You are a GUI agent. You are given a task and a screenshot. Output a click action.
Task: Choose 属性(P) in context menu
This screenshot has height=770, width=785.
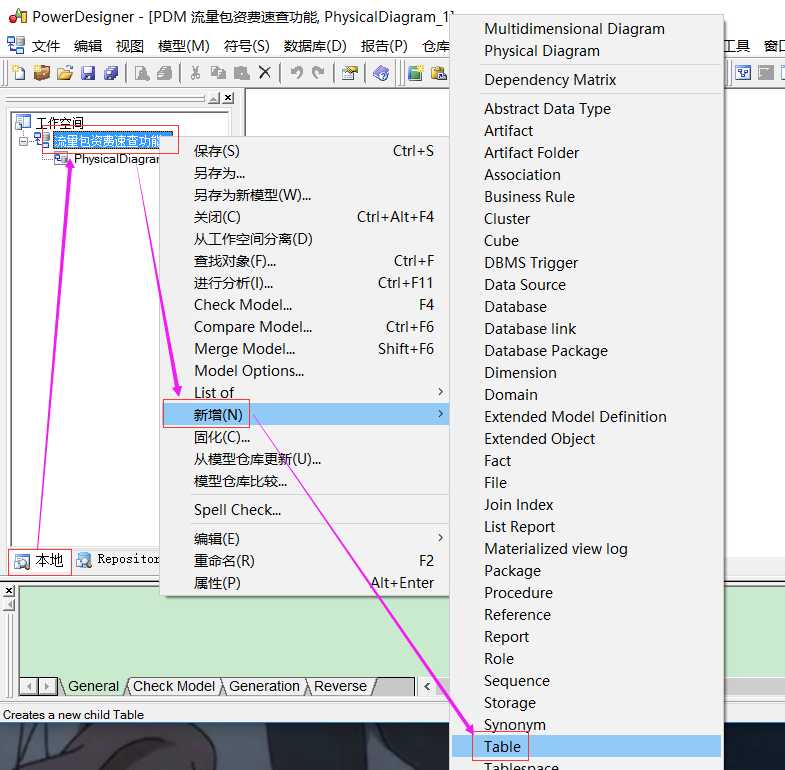(x=306, y=583)
